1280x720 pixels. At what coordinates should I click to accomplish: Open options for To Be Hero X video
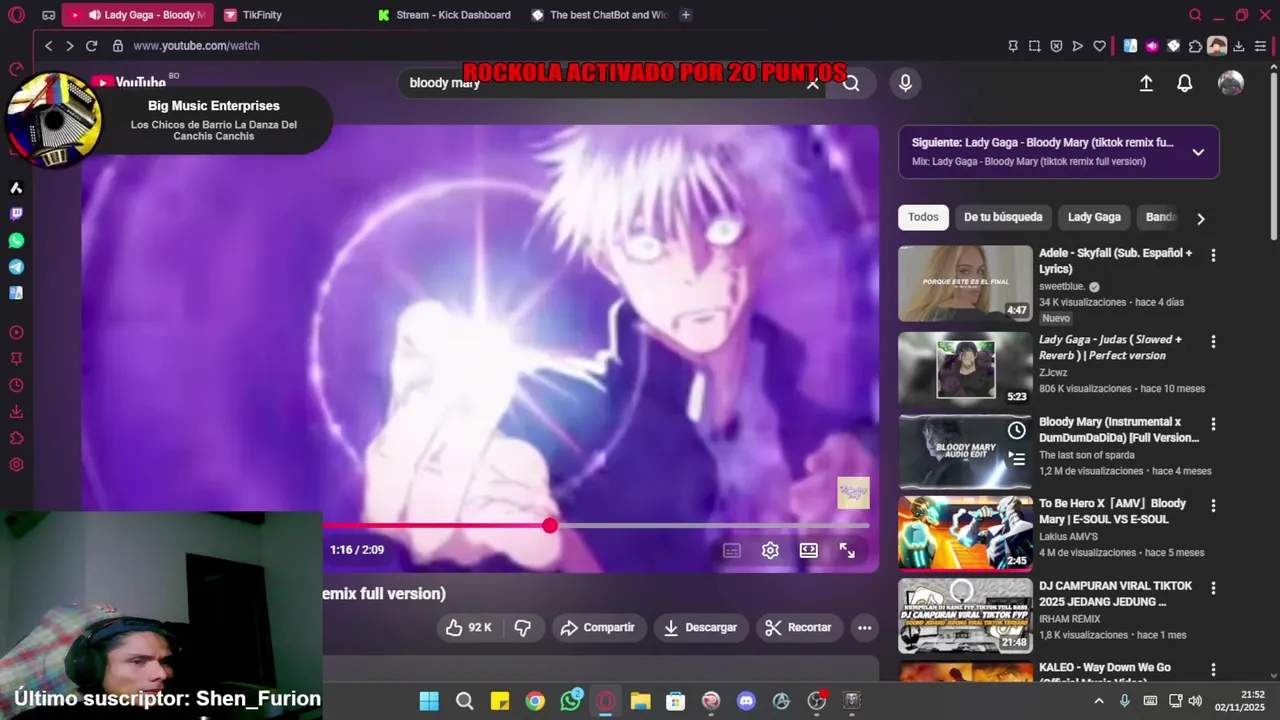click(1213, 506)
